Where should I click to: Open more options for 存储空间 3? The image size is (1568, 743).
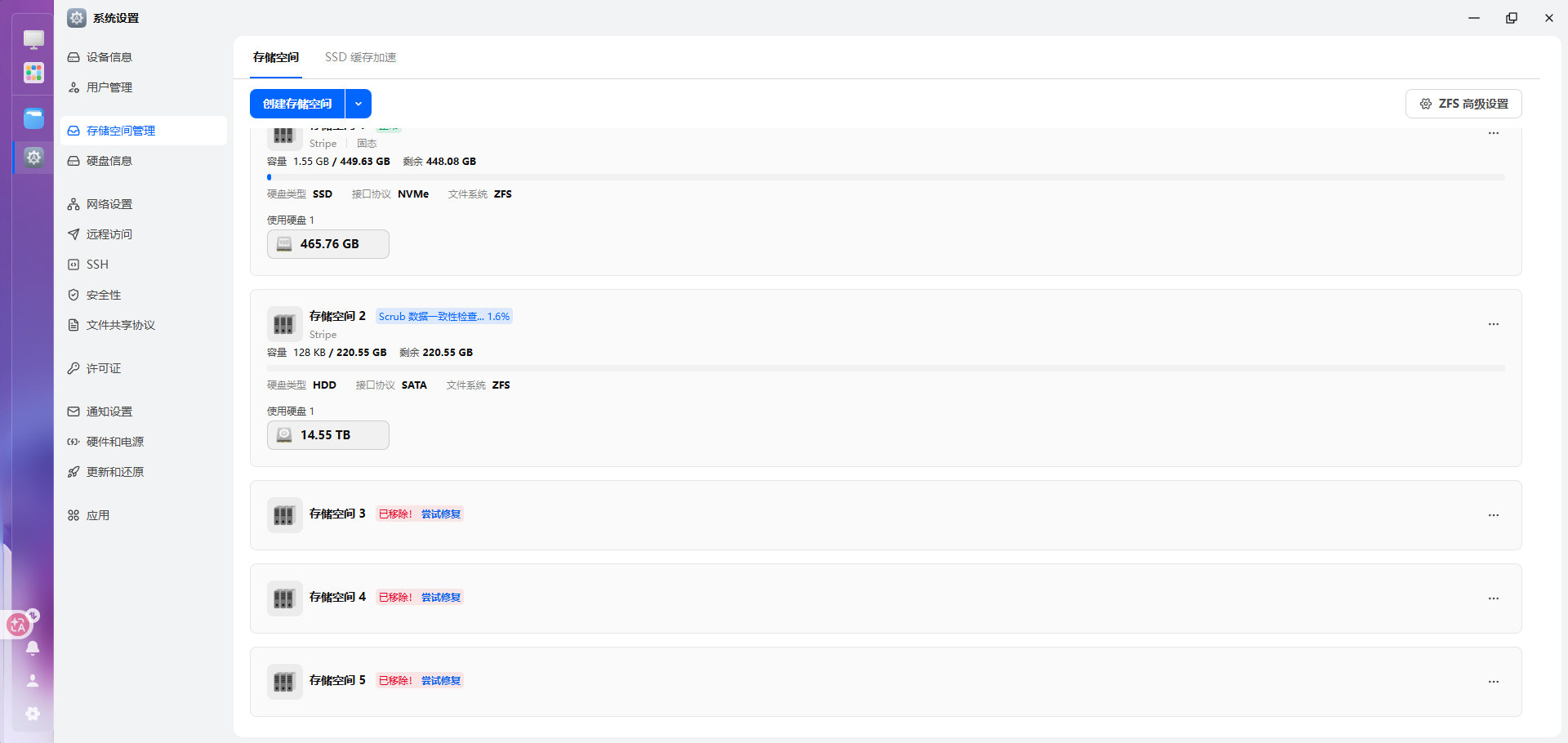click(x=1493, y=515)
